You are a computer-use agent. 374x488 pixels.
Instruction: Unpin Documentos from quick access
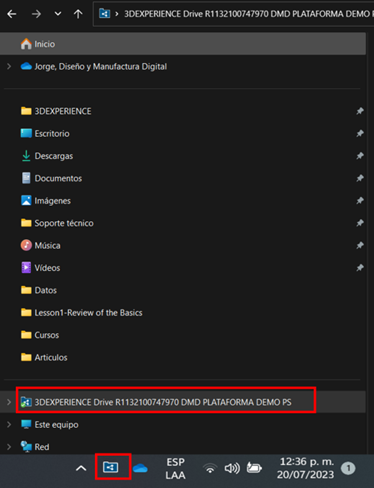click(360, 178)
